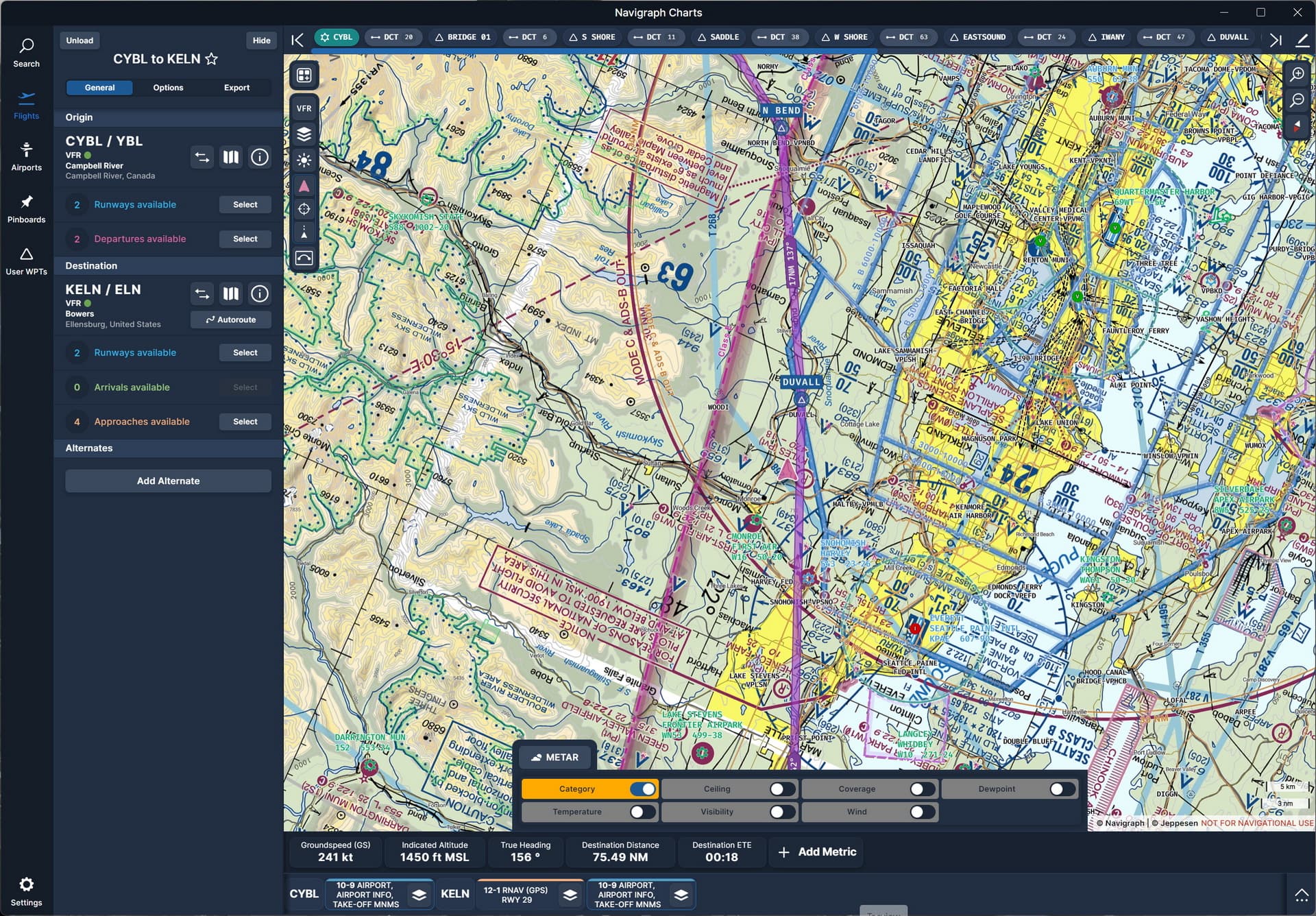
Task: Enable the Ceiling METAR toggle
Action: pyautogui.click(x=782, y=788)
